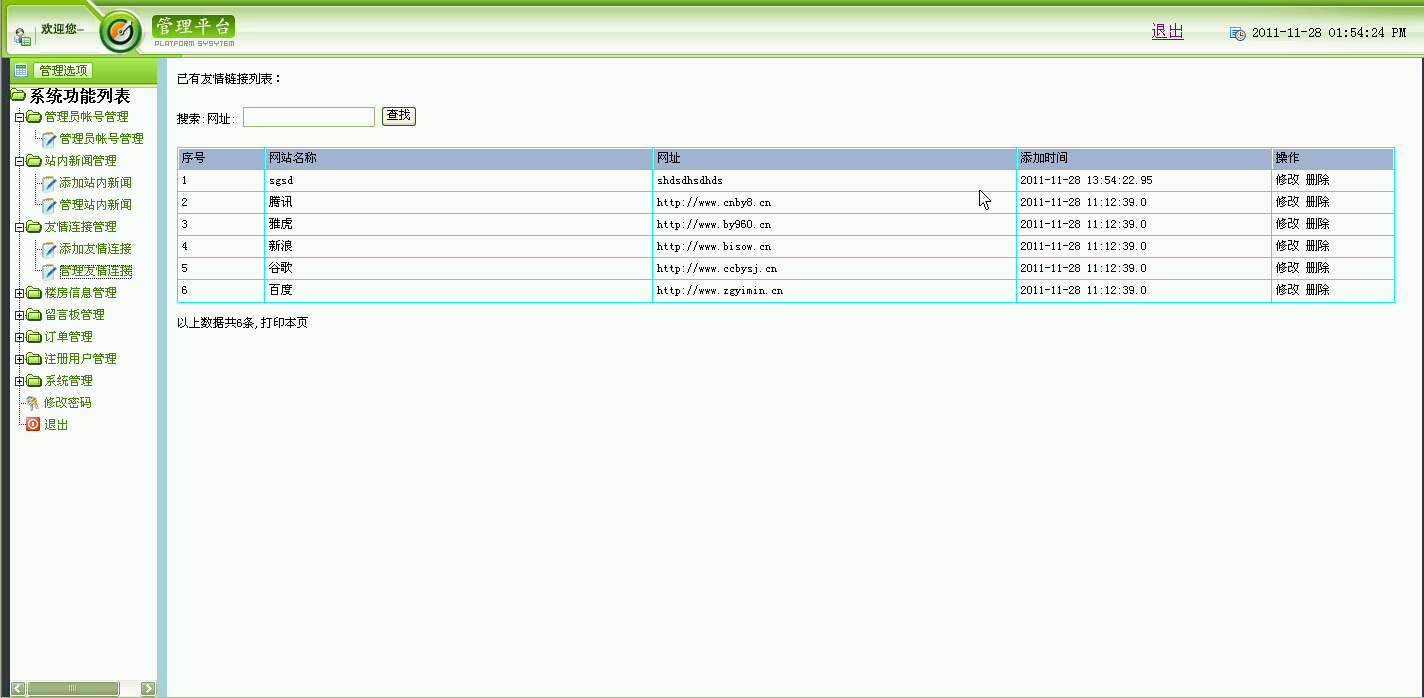The height and width of the screenshot is (698, 1424).
Task: Click 删除 in the 百度 row
Action: (x=1317, y=290)
